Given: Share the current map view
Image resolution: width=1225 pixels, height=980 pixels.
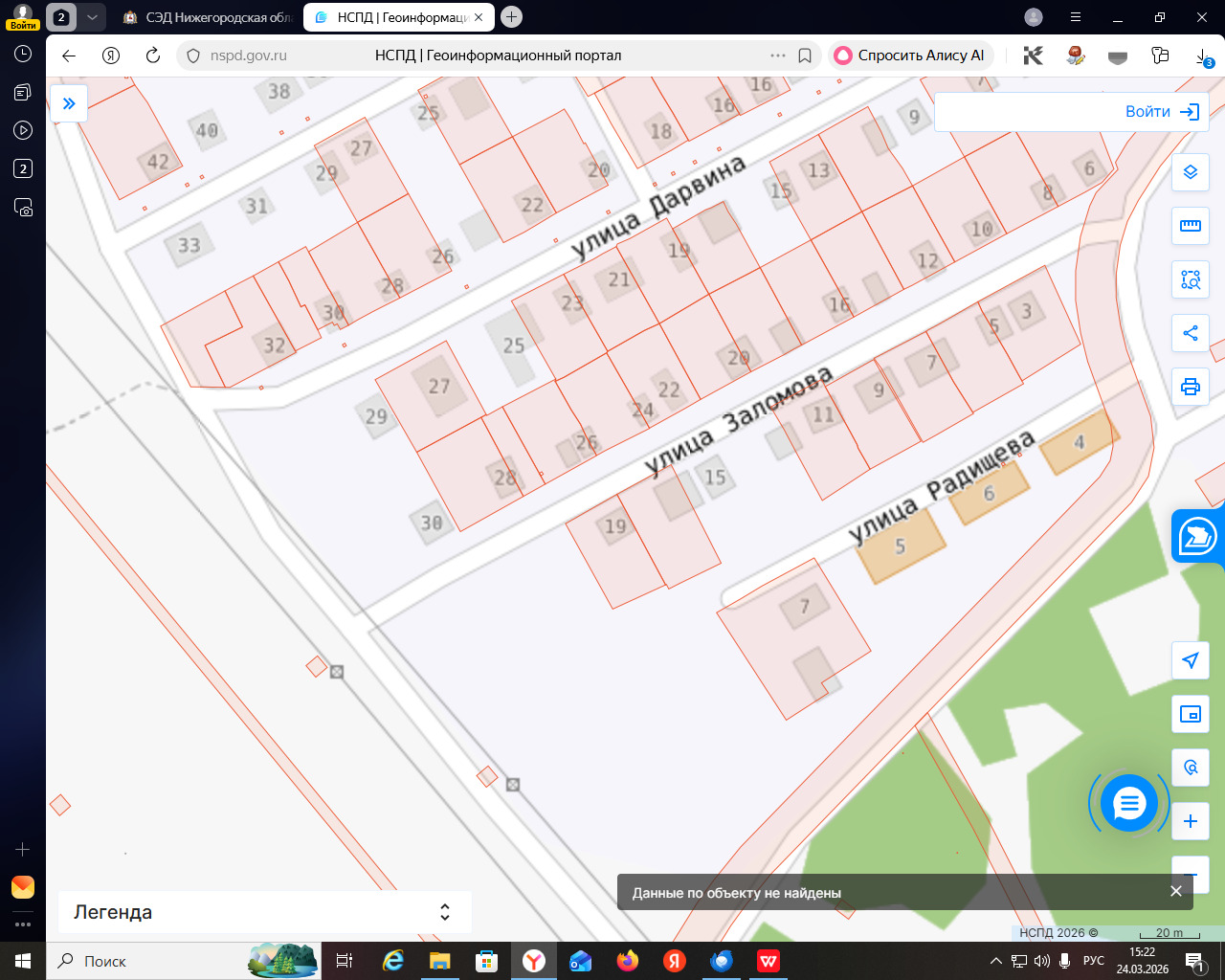Looking at the screenshot, I should (x=1191, y=333).
